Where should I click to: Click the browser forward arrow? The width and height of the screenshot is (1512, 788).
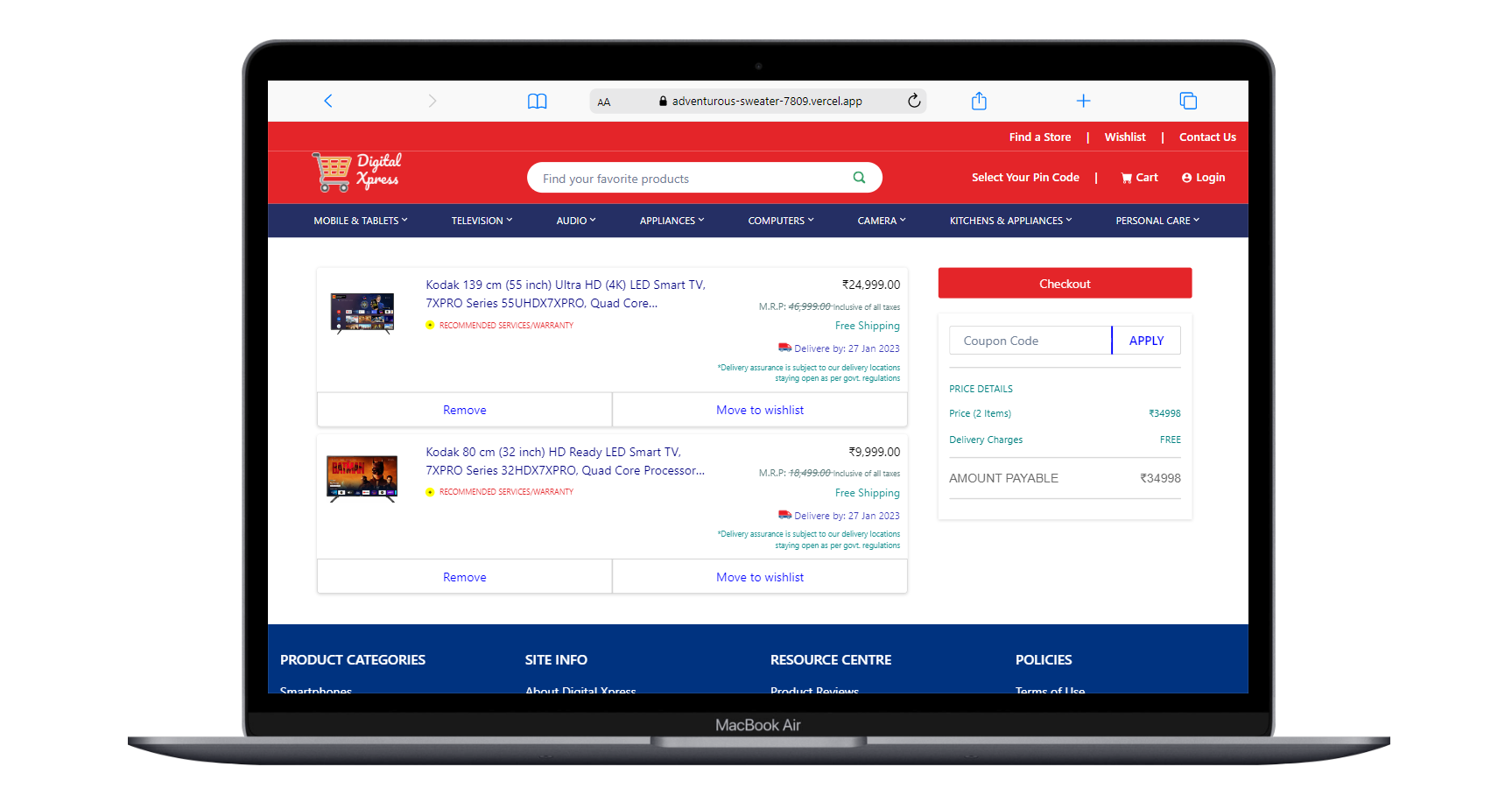(x=432, y=101)
